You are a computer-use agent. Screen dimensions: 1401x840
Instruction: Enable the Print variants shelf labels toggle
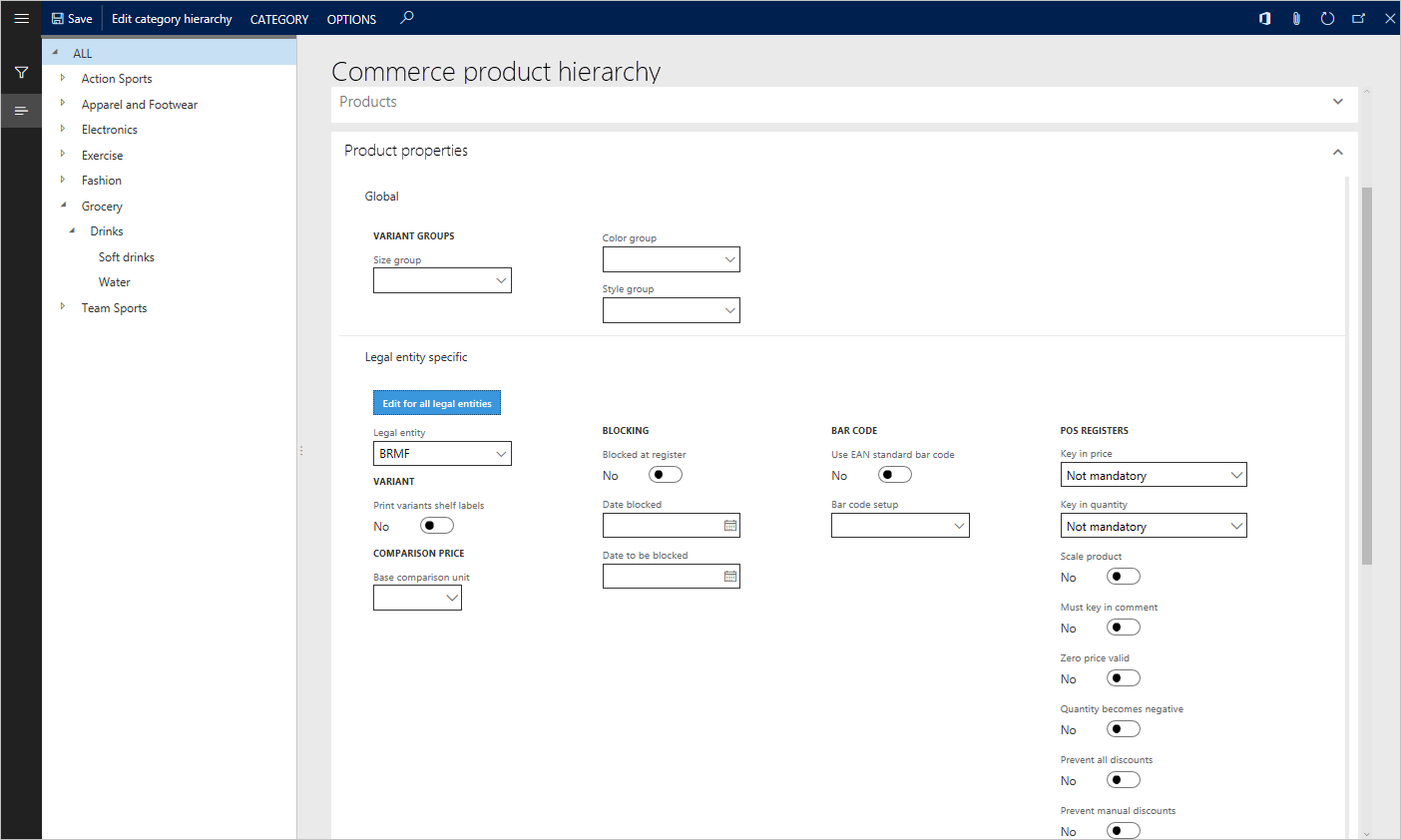436,525
